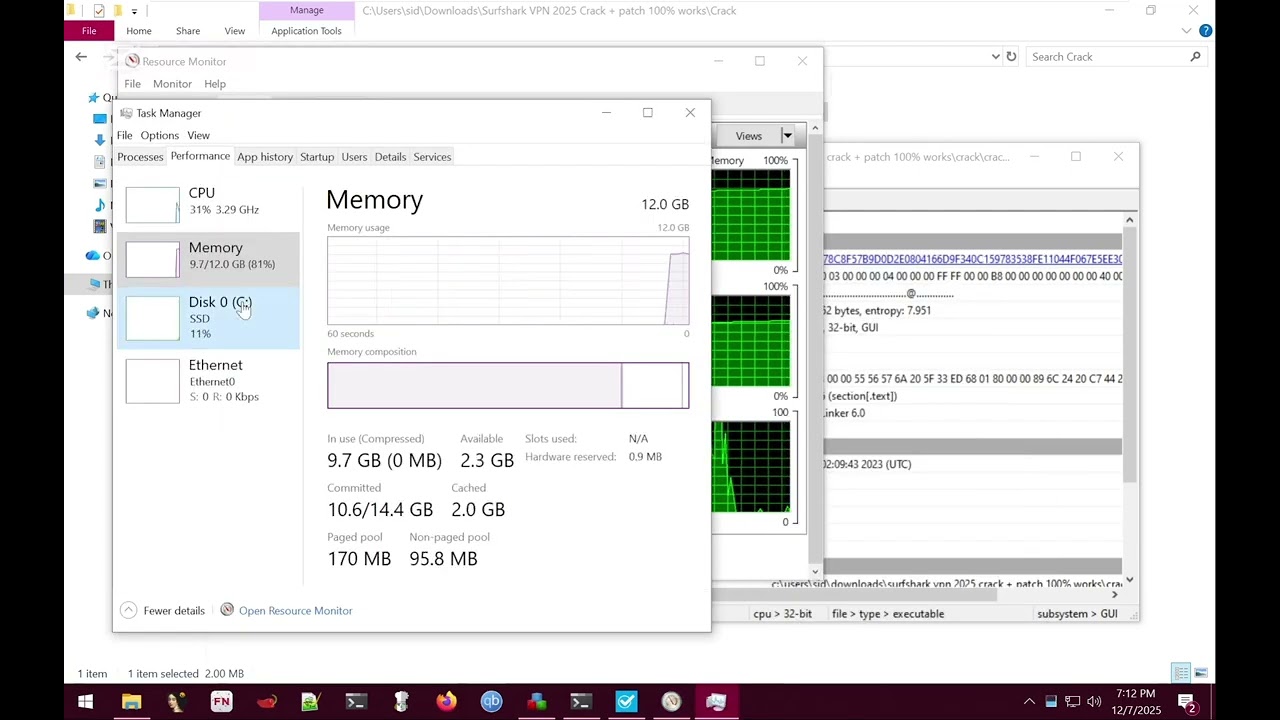Open Task Manager's Options menu
Image resolution: width=1280 pixels, height=720 pixels.
pyautogui.click(x=159, y=135)
